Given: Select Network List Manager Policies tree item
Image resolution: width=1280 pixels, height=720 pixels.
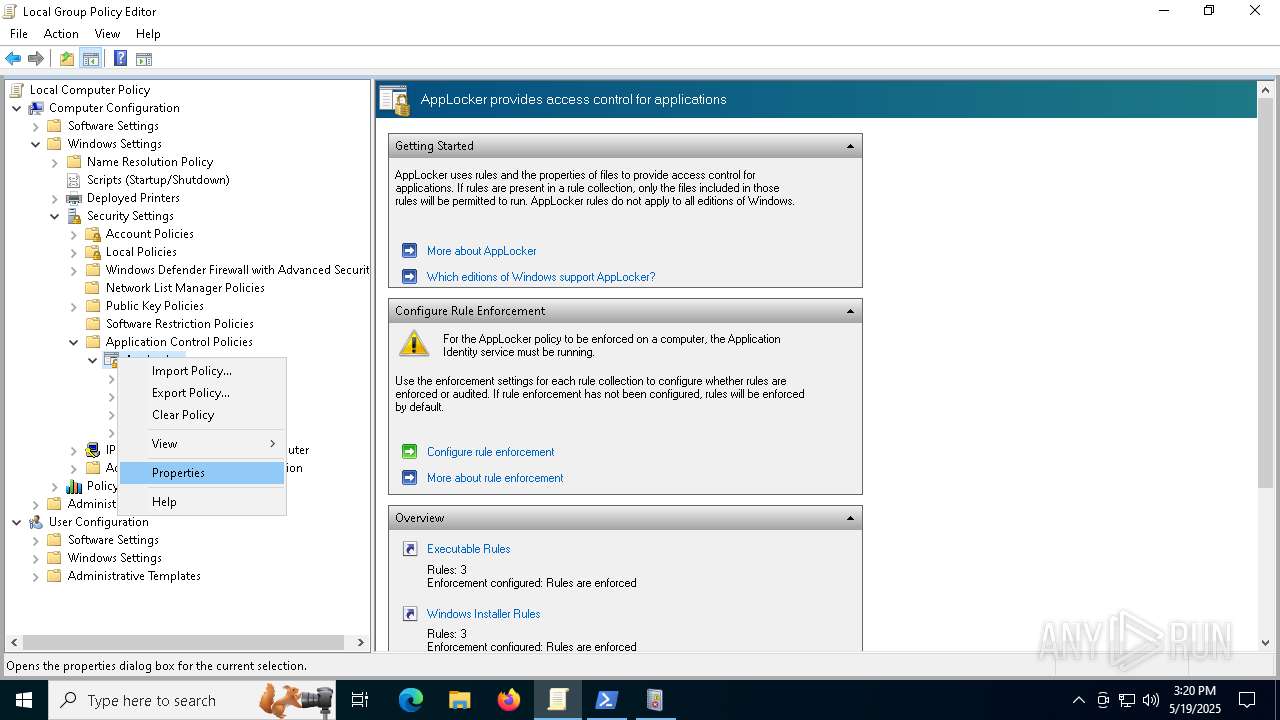Looking at the screenshot, I should coord(185,288).
